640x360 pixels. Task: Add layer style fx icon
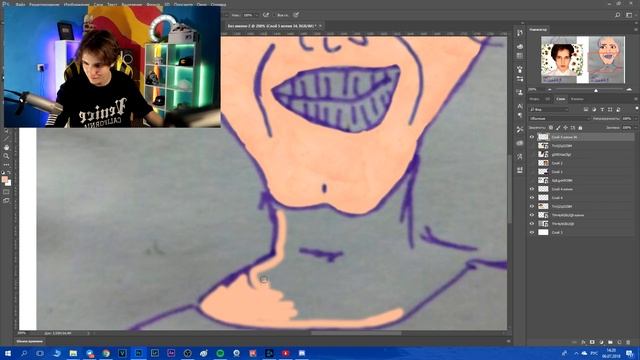click(583, 342)
